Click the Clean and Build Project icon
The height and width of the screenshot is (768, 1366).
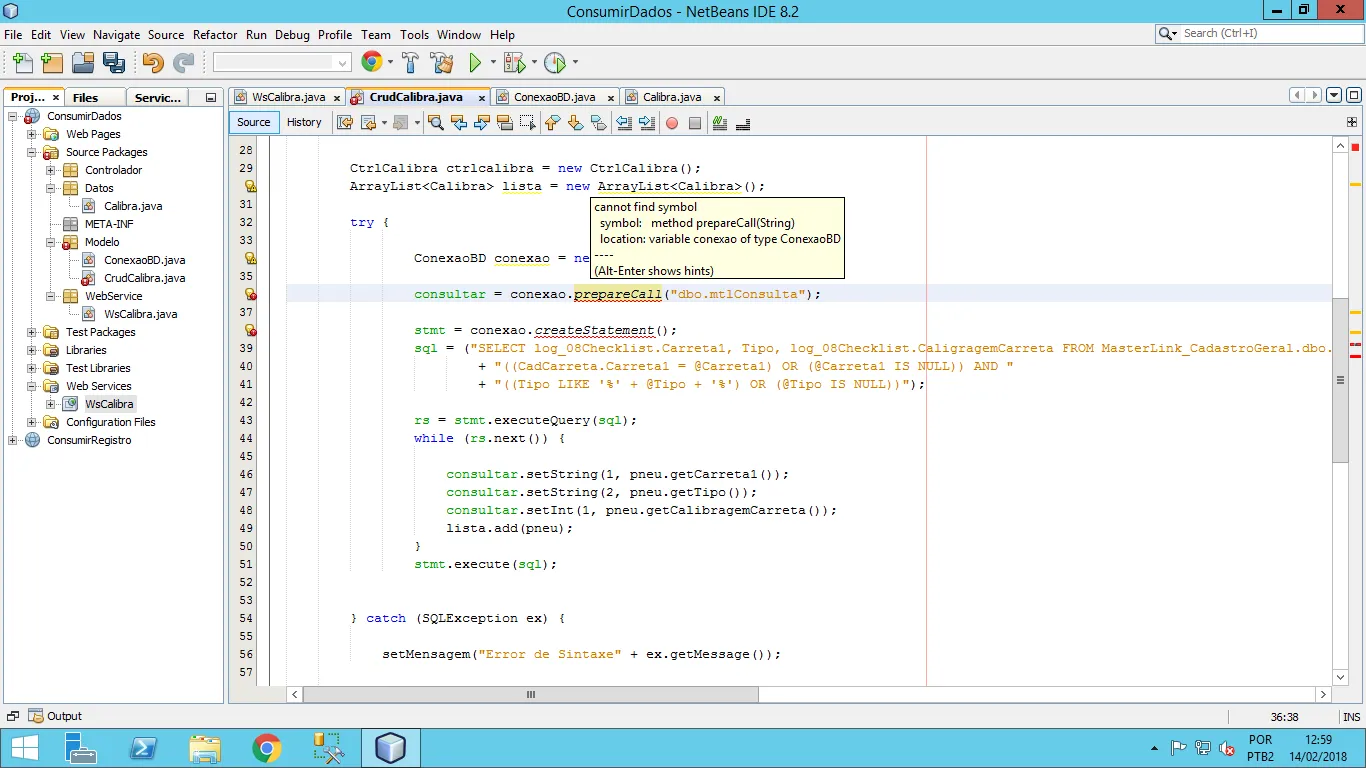[443, 63]
